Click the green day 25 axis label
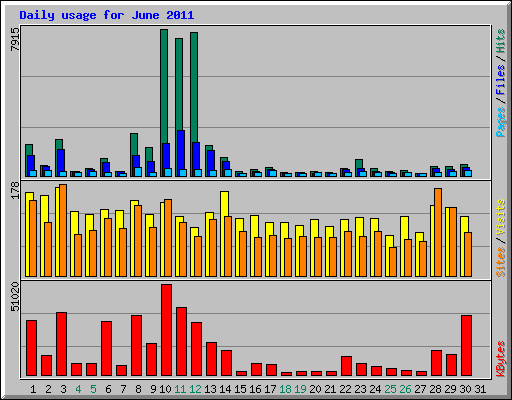This screenshot has height=400, width=512. 390,389
